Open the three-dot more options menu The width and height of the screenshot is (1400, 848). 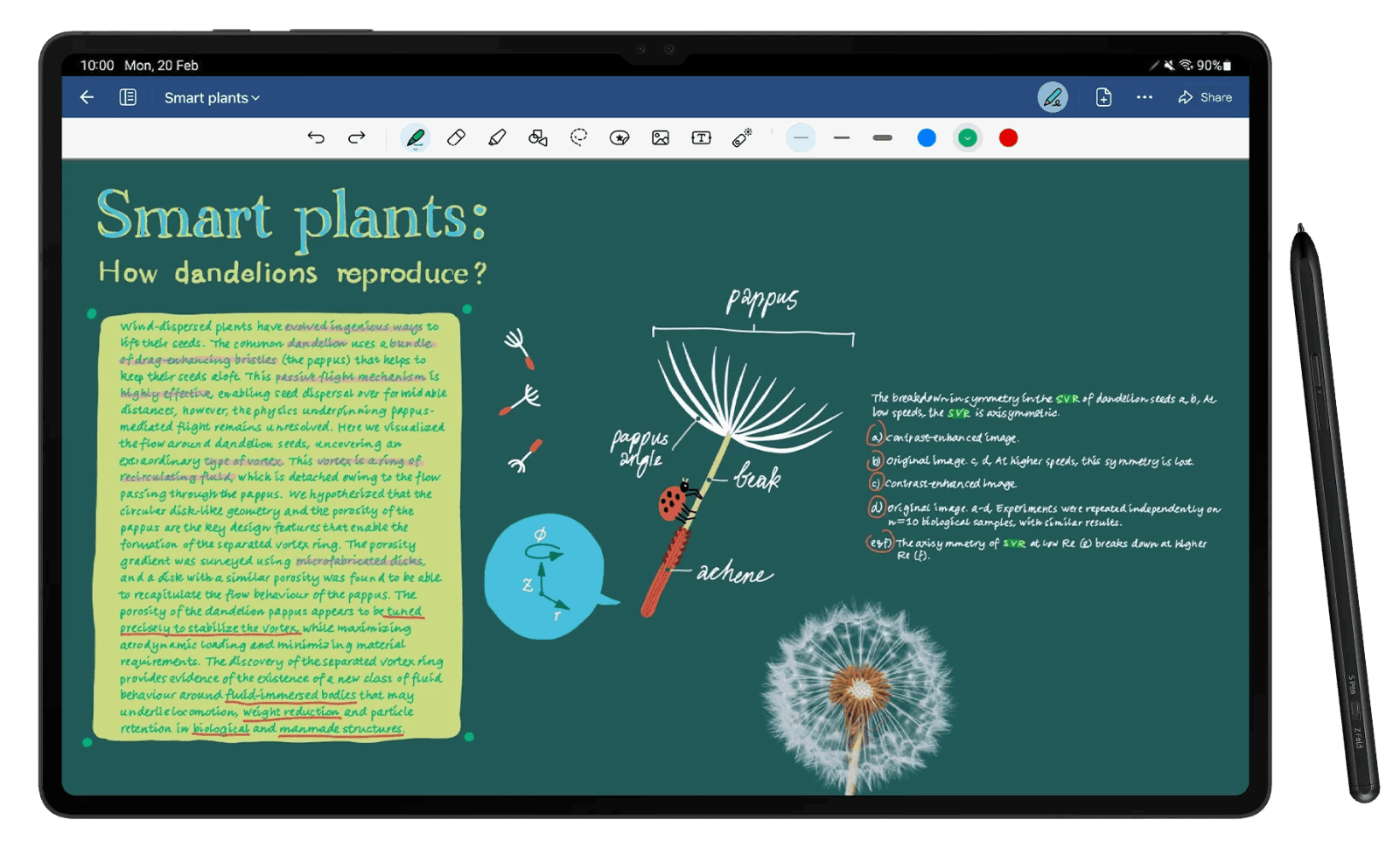tap(1144, 97)
